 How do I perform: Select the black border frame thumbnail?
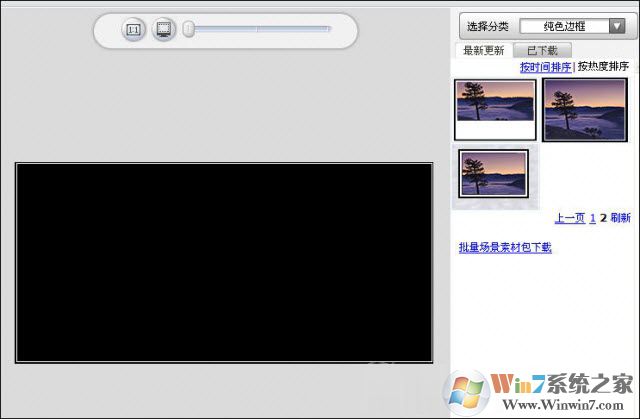pyautogui.click(x=584, y=110)
